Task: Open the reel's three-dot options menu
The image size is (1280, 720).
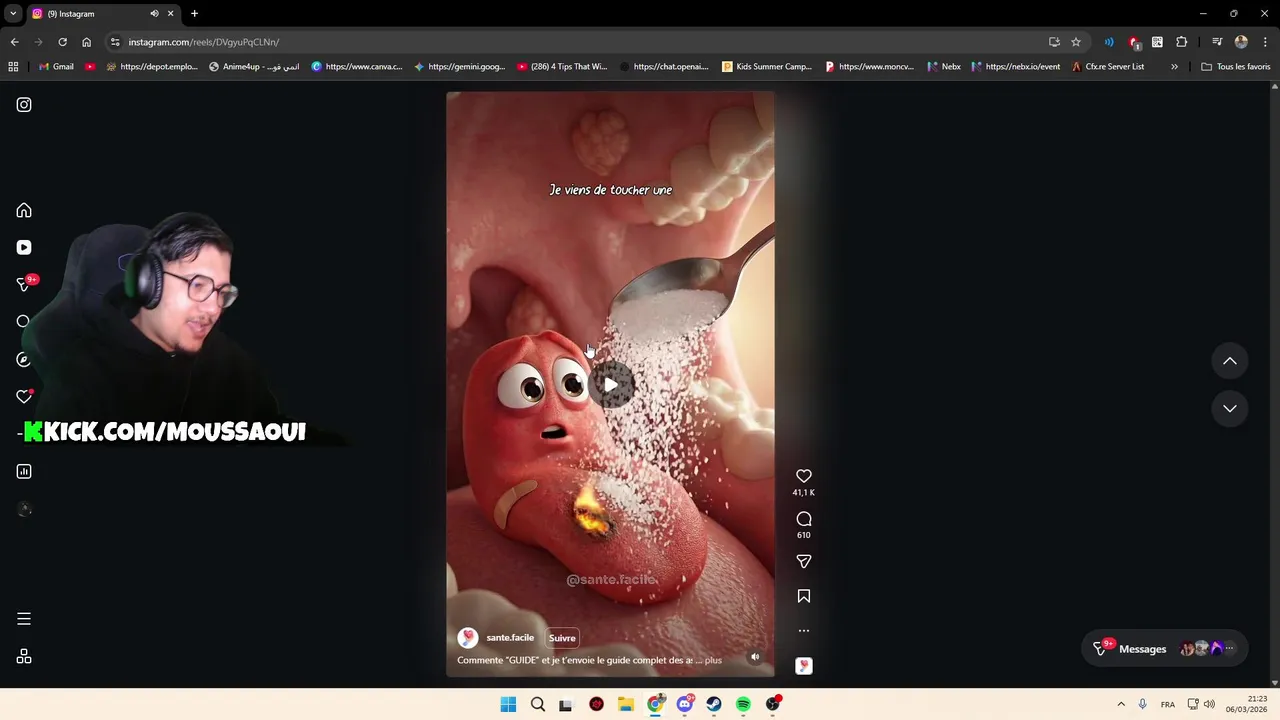Action: (x=803, y=631)
